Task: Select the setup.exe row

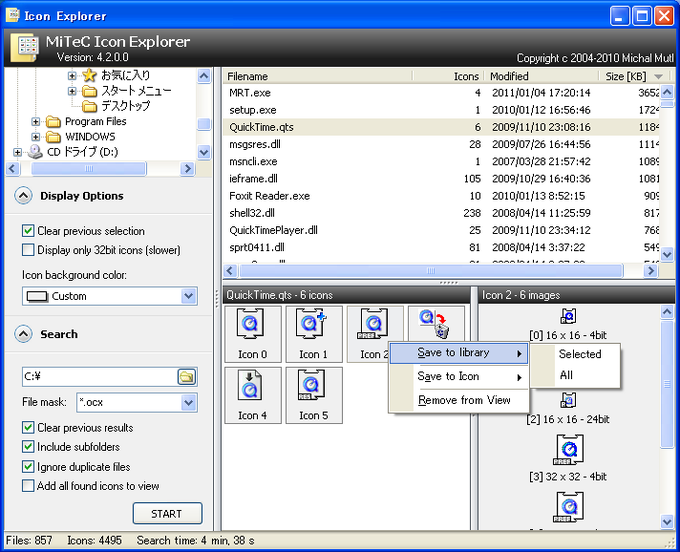Action: [441, 110]
